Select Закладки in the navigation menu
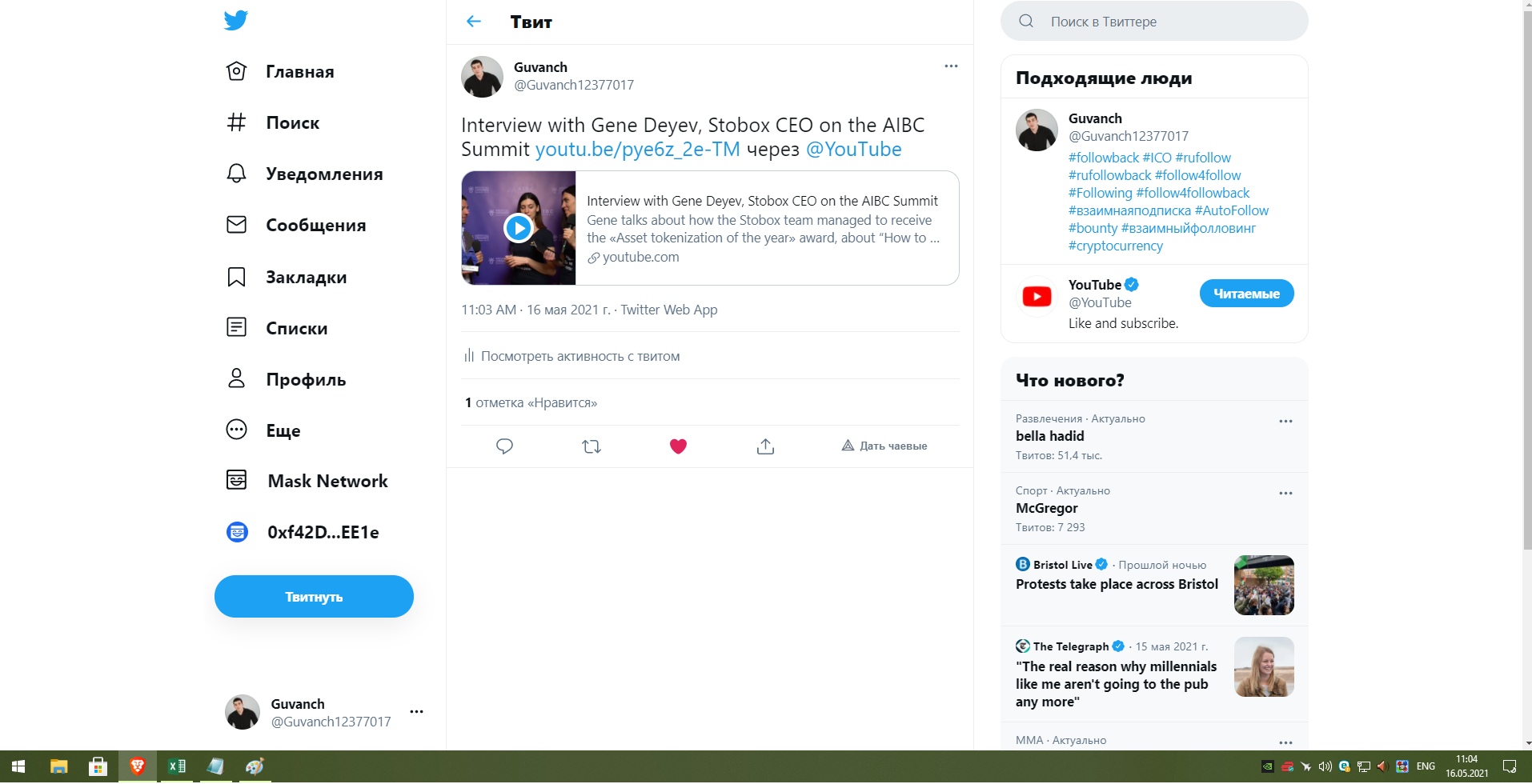 287,277
